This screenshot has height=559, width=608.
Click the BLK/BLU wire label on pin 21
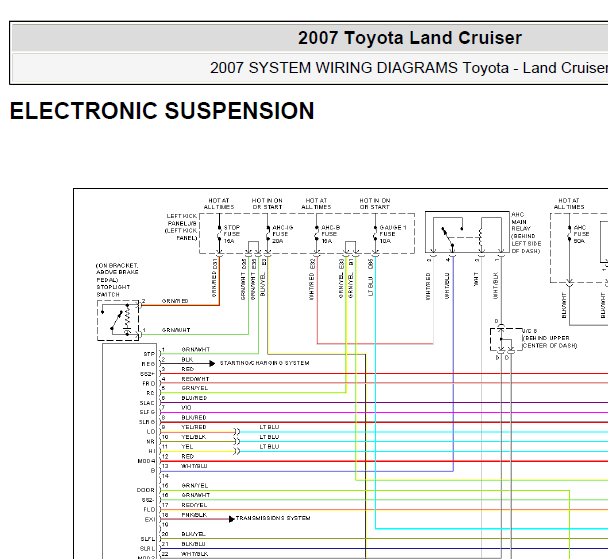pos(193,544)
